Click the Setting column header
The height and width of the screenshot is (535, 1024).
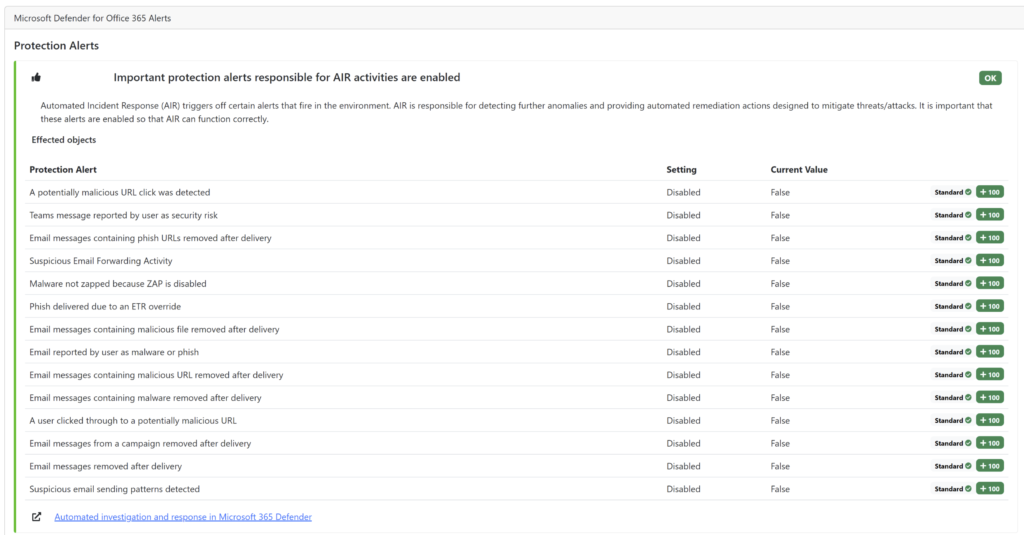pyautogui.click(x=681, y=170)
